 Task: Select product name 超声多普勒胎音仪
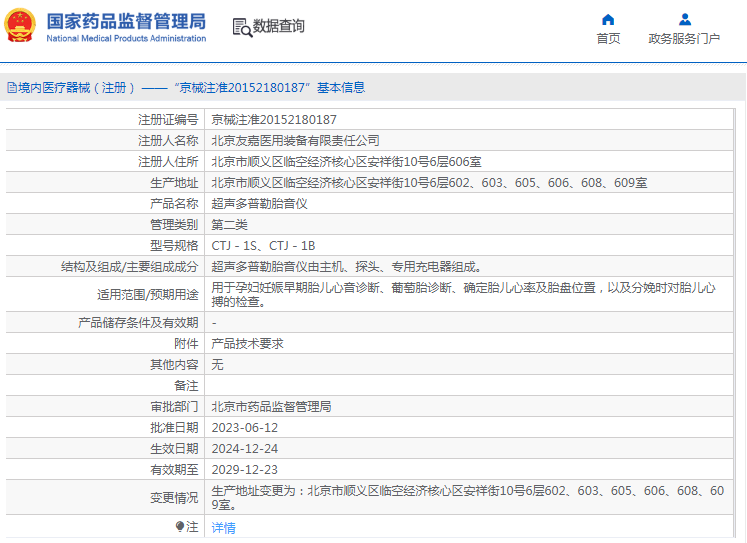tap(259, 203)
